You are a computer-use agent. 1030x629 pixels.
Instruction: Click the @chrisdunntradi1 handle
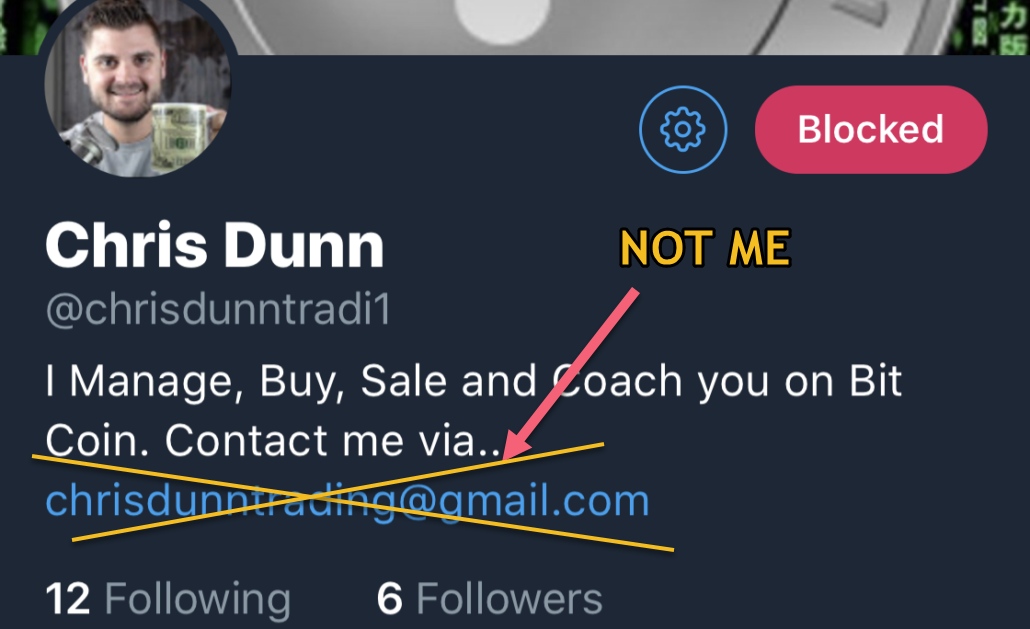(x=218, y=309)
